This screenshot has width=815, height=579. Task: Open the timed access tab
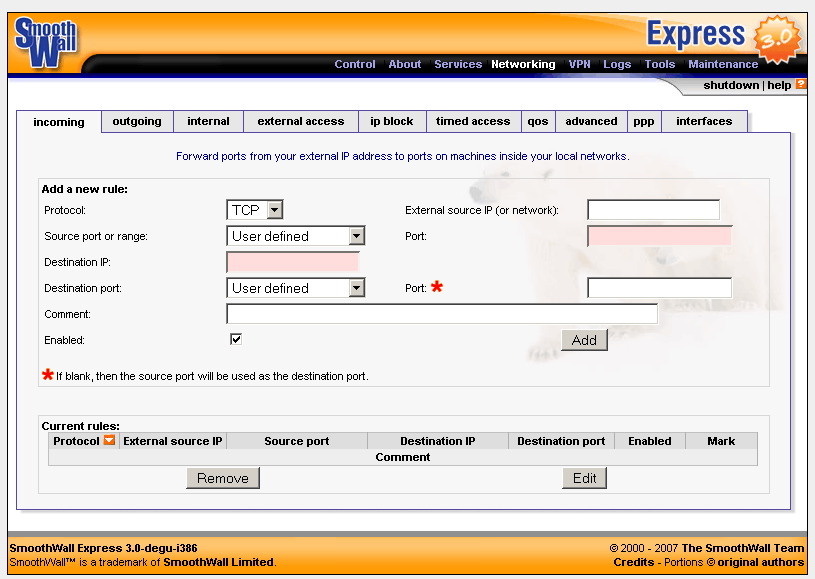(x=473, y=121)
